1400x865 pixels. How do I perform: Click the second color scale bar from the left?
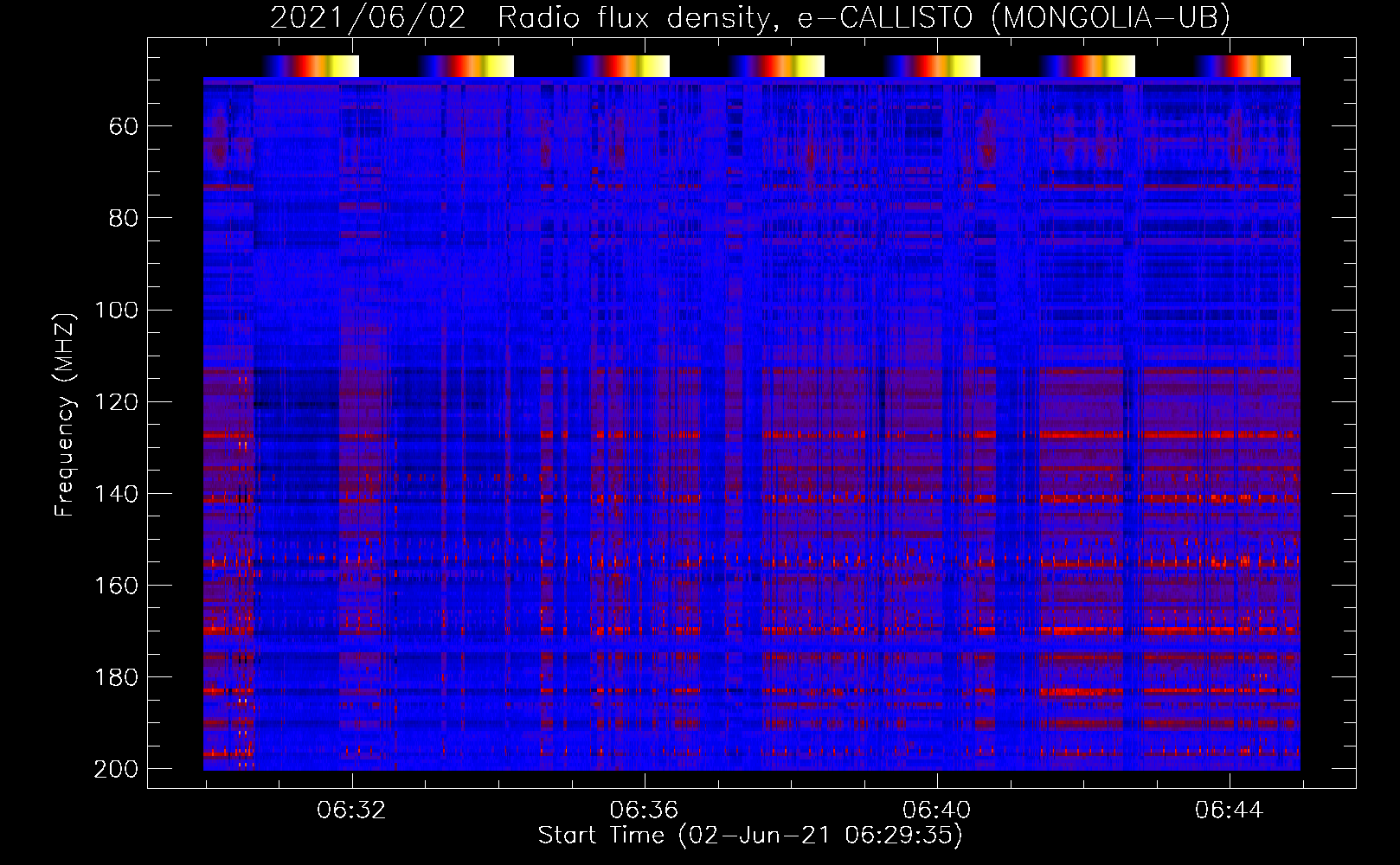(x=466, y=66)
